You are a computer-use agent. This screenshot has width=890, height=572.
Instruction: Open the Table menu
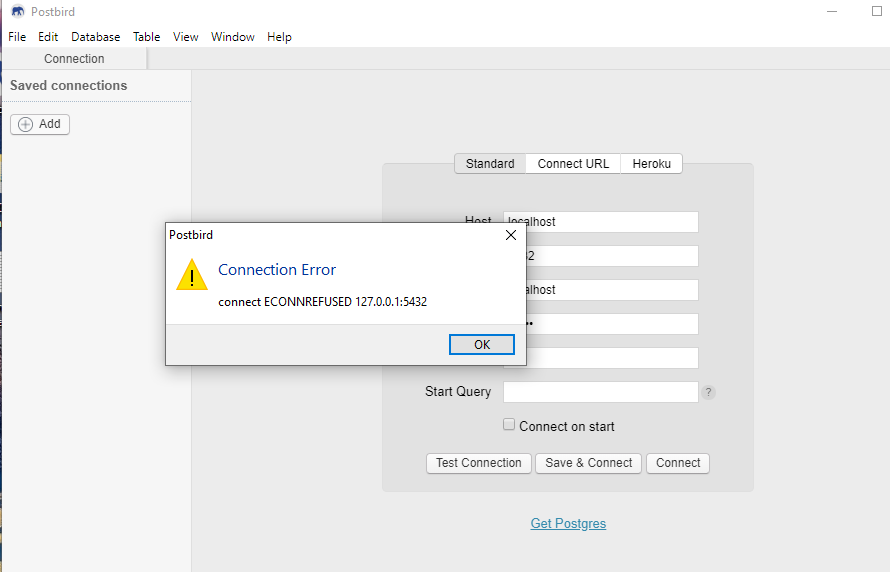pos(146,37)
